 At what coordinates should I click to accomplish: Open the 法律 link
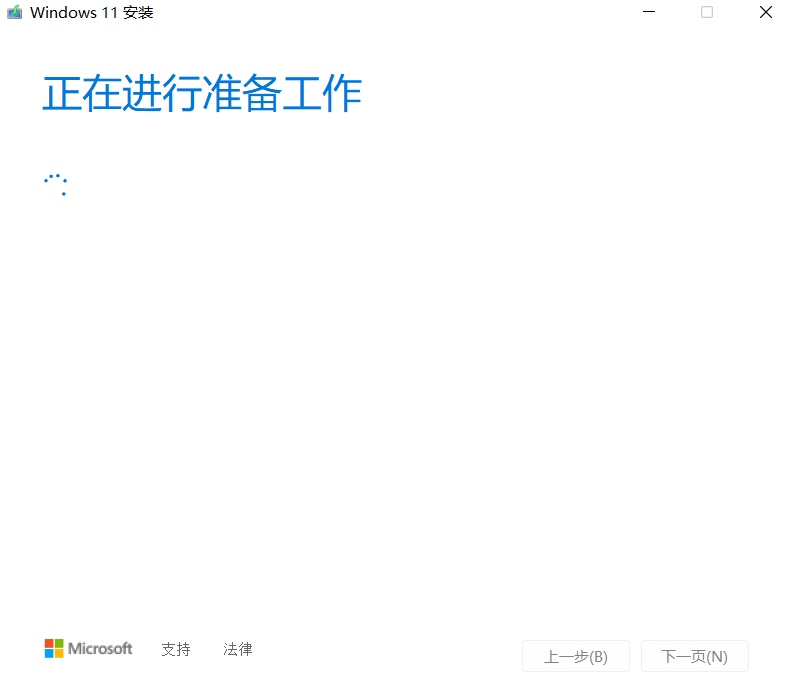(238, 649)
